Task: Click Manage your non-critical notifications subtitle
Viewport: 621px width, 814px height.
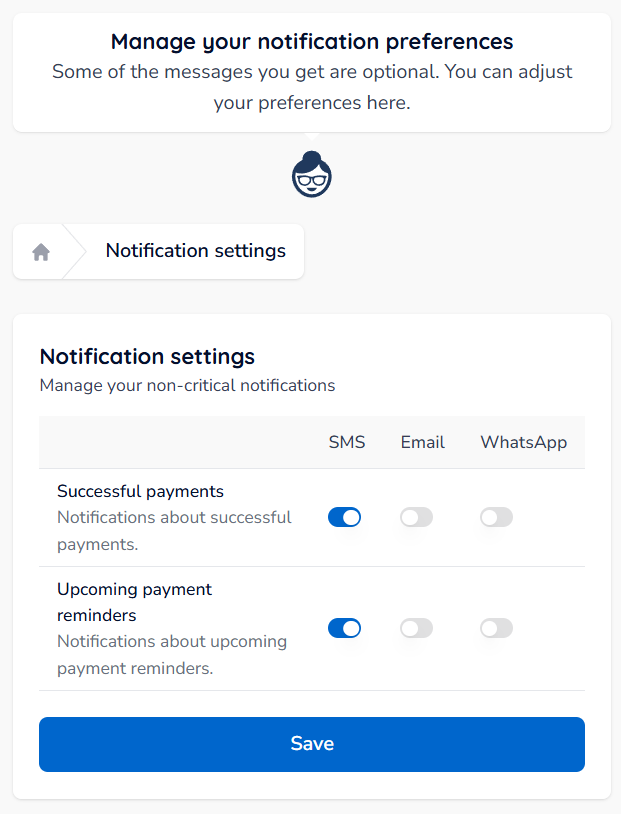Action: 187,386
